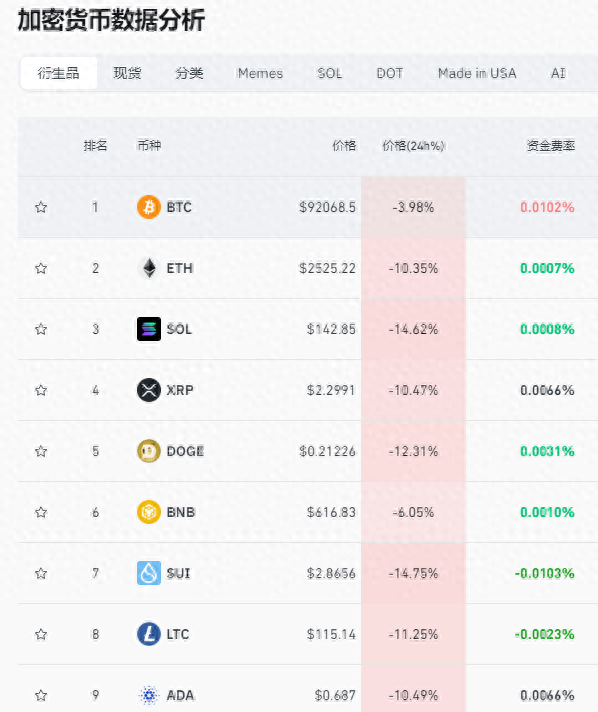
Task: Click the -0.0023% funding rate
Action: (x=544, y=634)
